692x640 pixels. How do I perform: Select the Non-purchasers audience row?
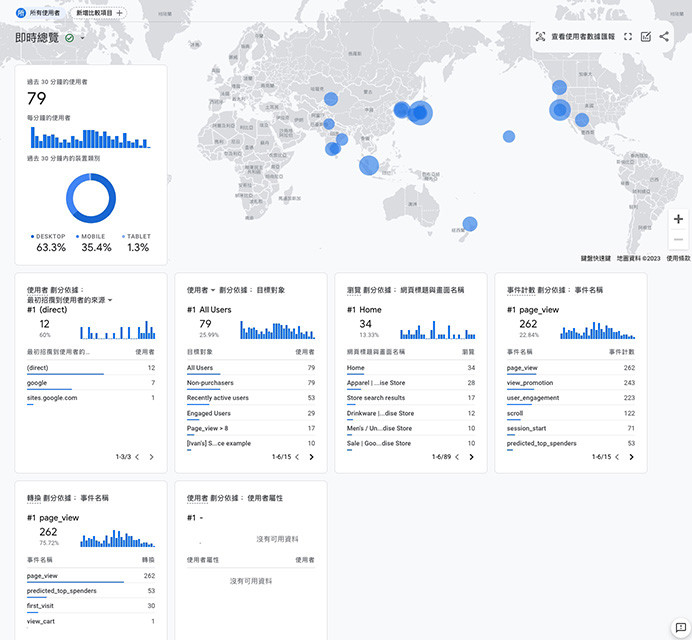251,383
